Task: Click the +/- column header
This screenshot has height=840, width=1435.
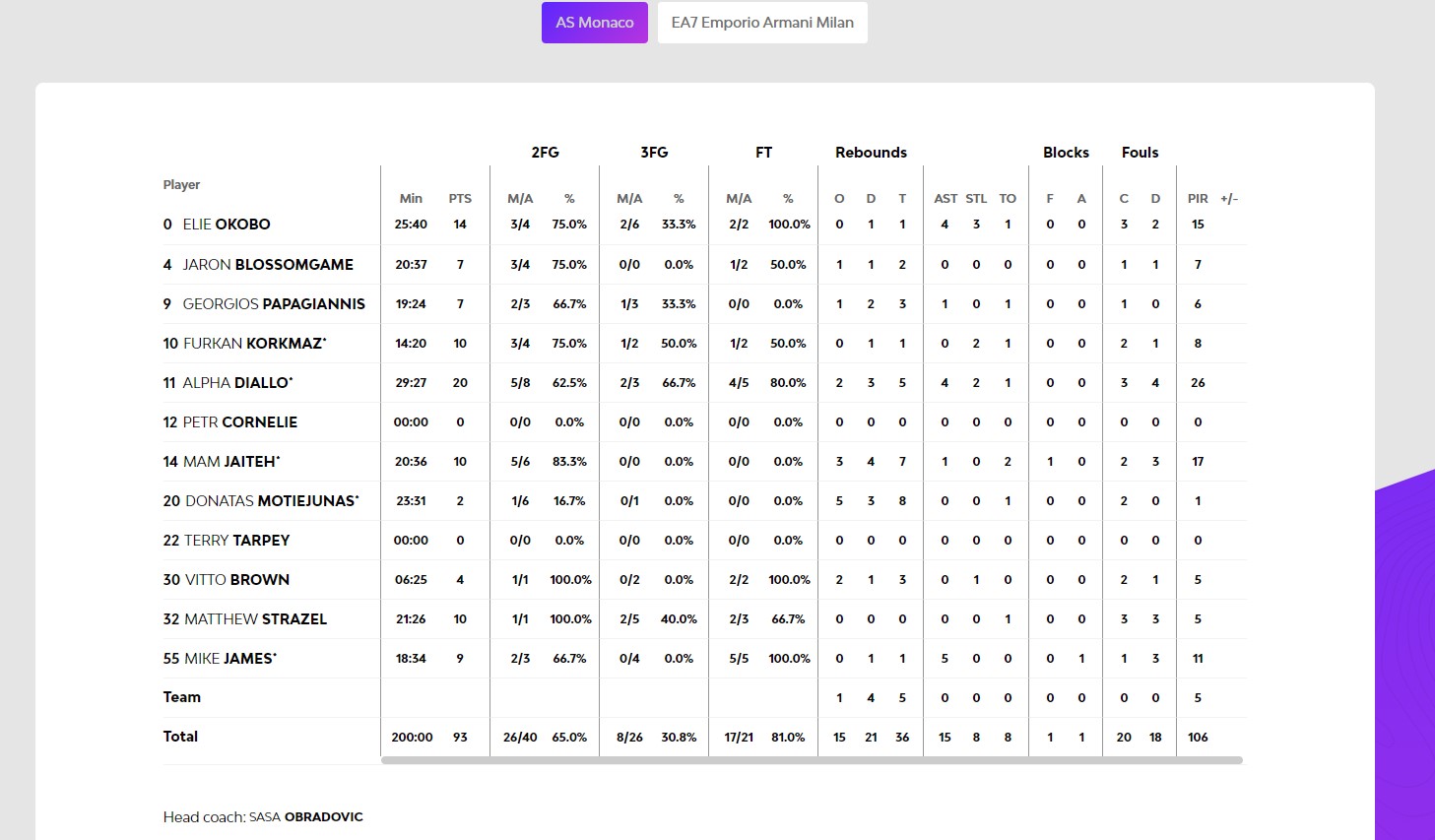Action: pos(1229,199)
